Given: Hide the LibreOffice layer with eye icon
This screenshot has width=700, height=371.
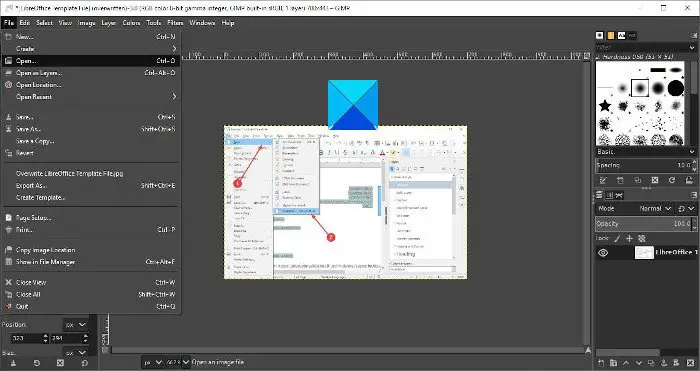Looking at the screenshot, I should pos(603,253).
